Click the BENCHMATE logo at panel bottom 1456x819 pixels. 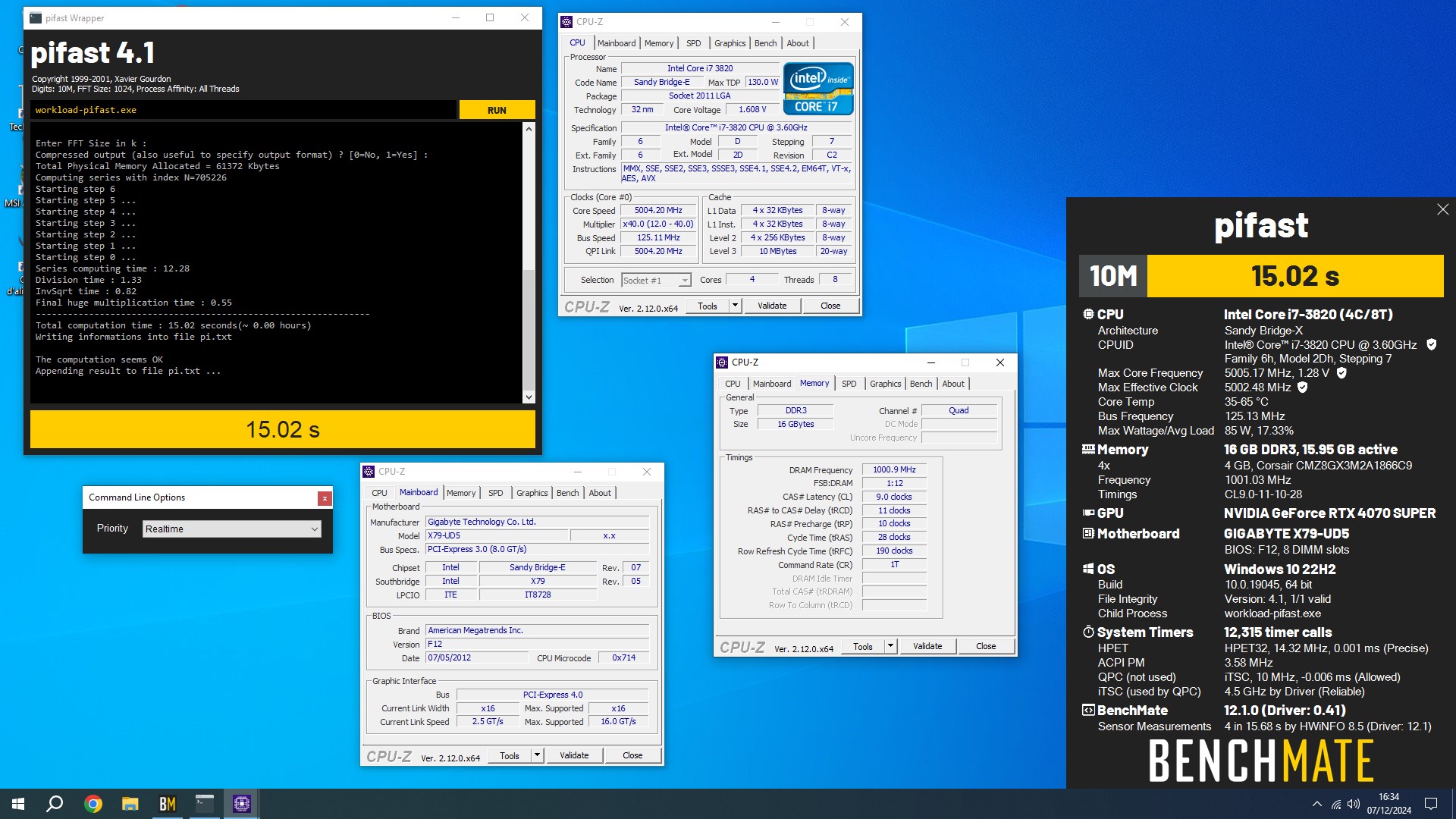1261,761
